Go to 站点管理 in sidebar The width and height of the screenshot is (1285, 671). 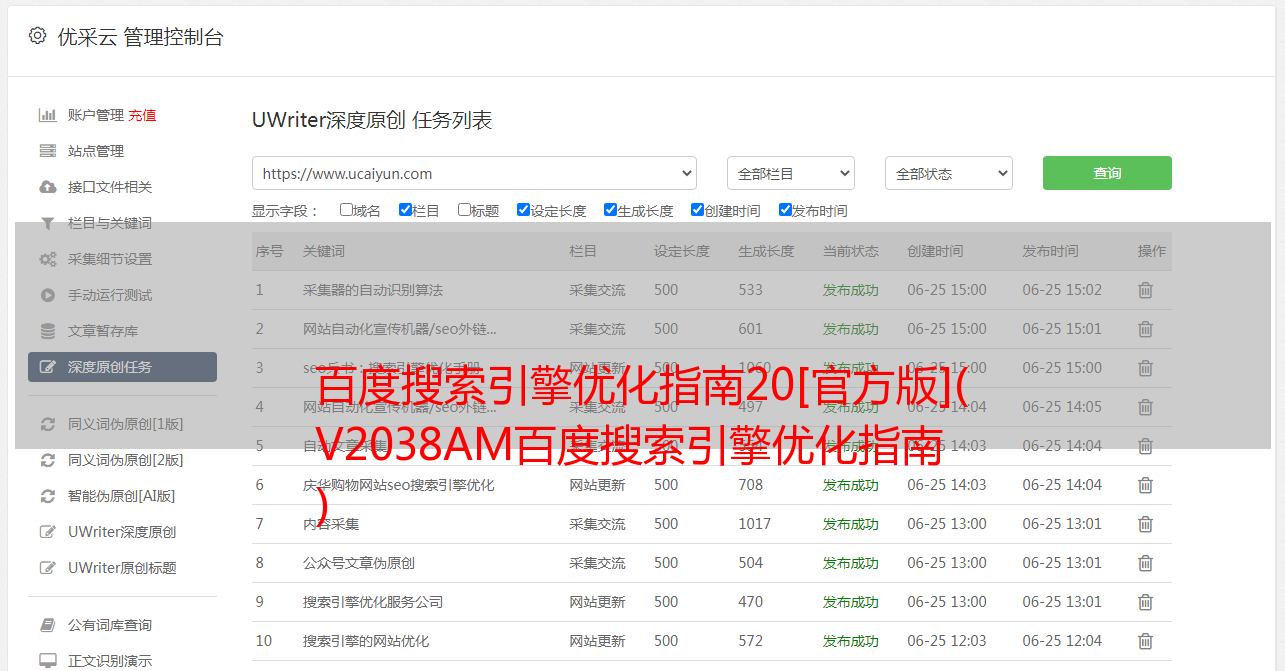(x=96, y=151)
